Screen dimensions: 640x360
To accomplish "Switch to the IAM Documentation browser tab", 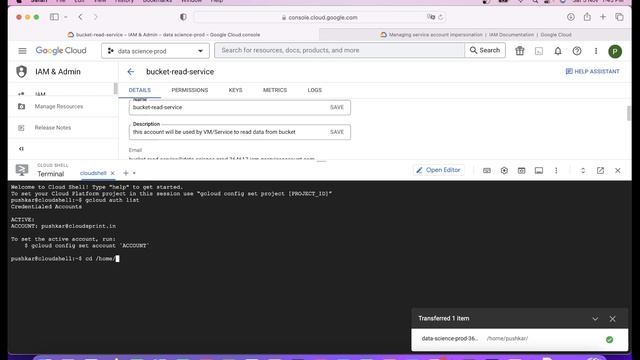I will coord(476,35).
